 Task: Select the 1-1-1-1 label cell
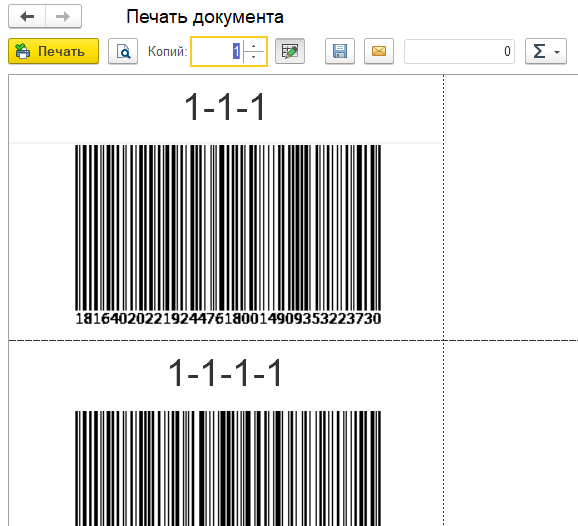(226, 374)
